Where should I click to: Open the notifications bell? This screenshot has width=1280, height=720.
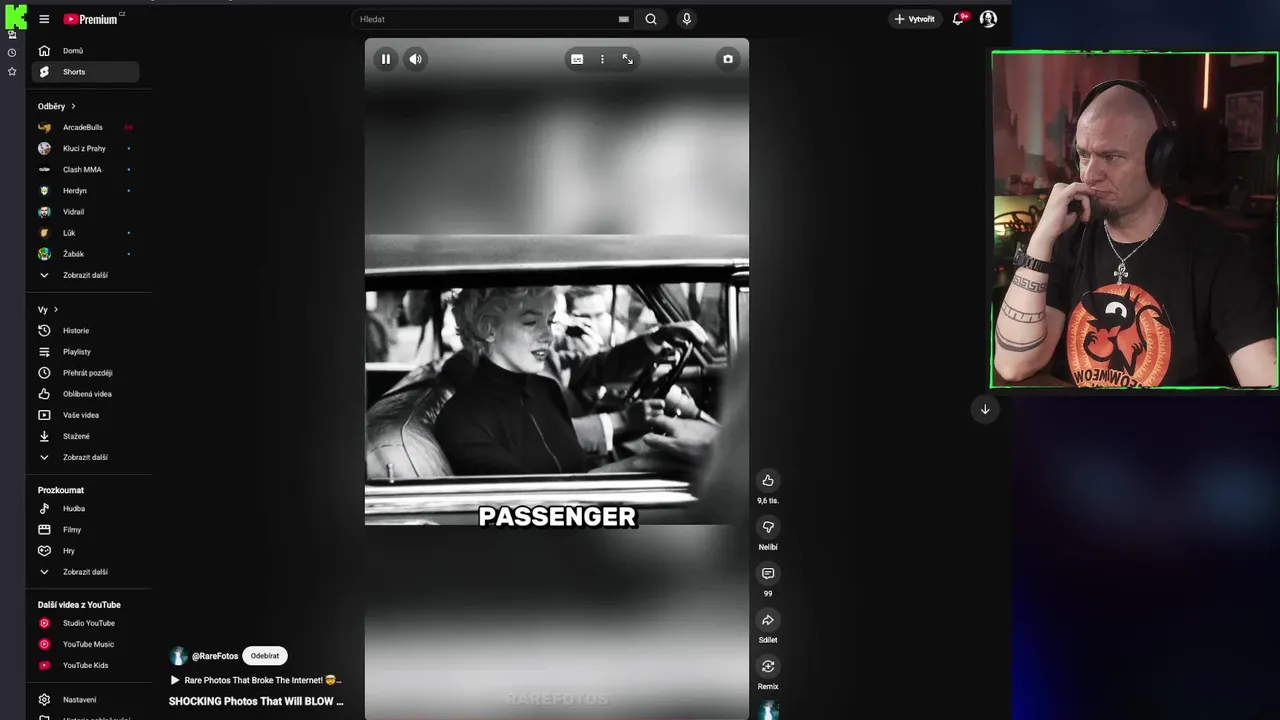coord(959,19)
